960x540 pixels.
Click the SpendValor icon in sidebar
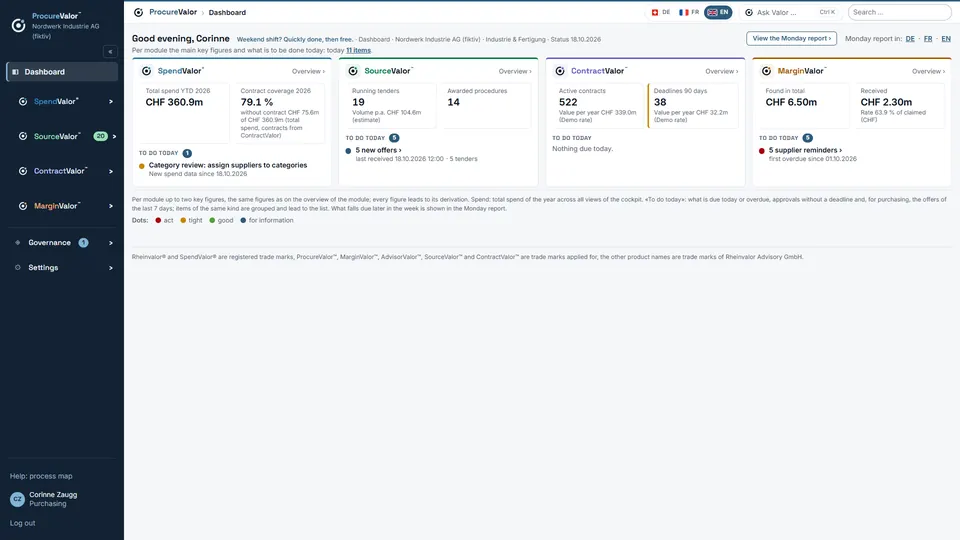(x=23, y=102)
